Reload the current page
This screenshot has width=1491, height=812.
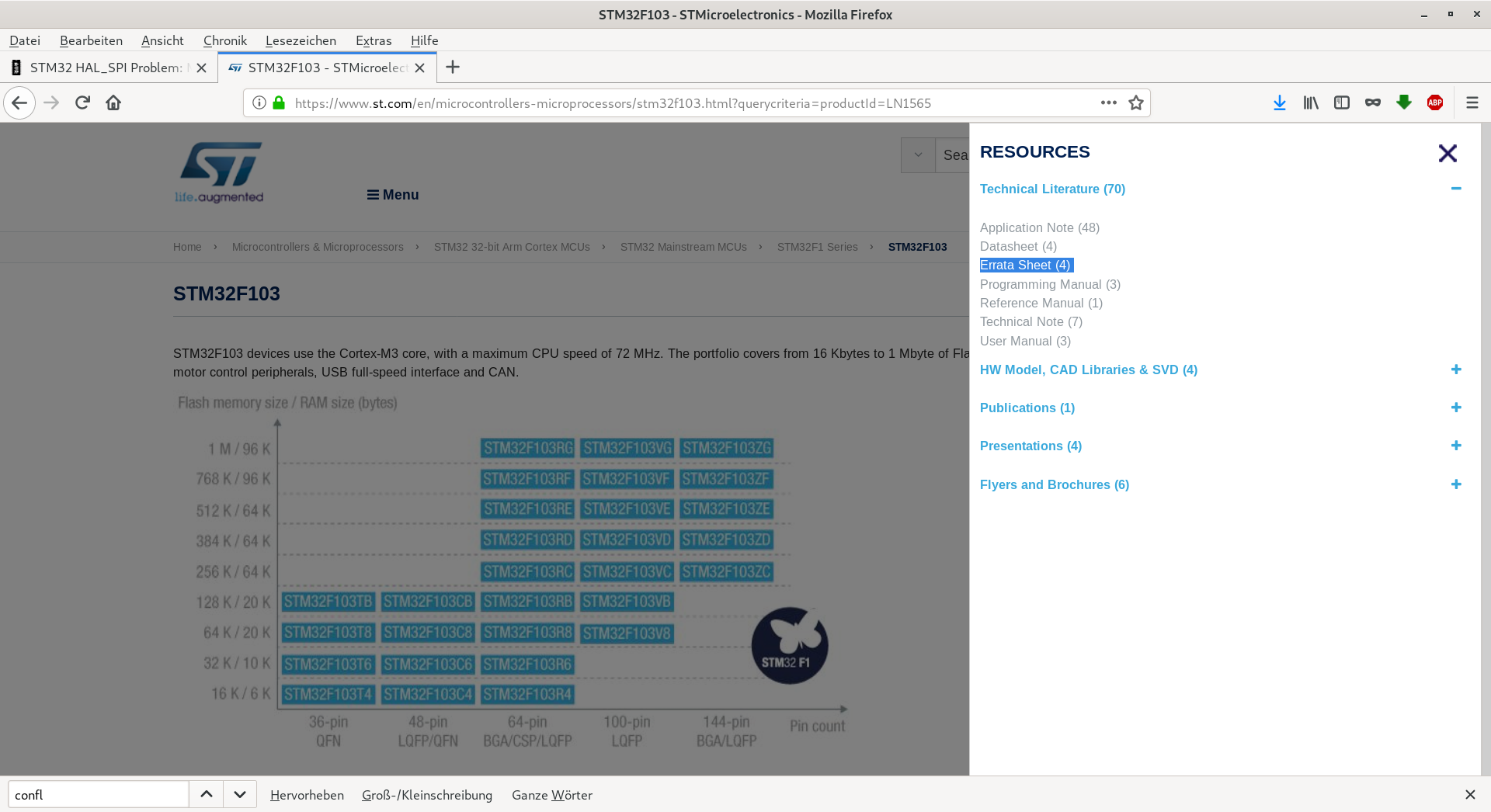pyautogui.click(x=82, y=102)
